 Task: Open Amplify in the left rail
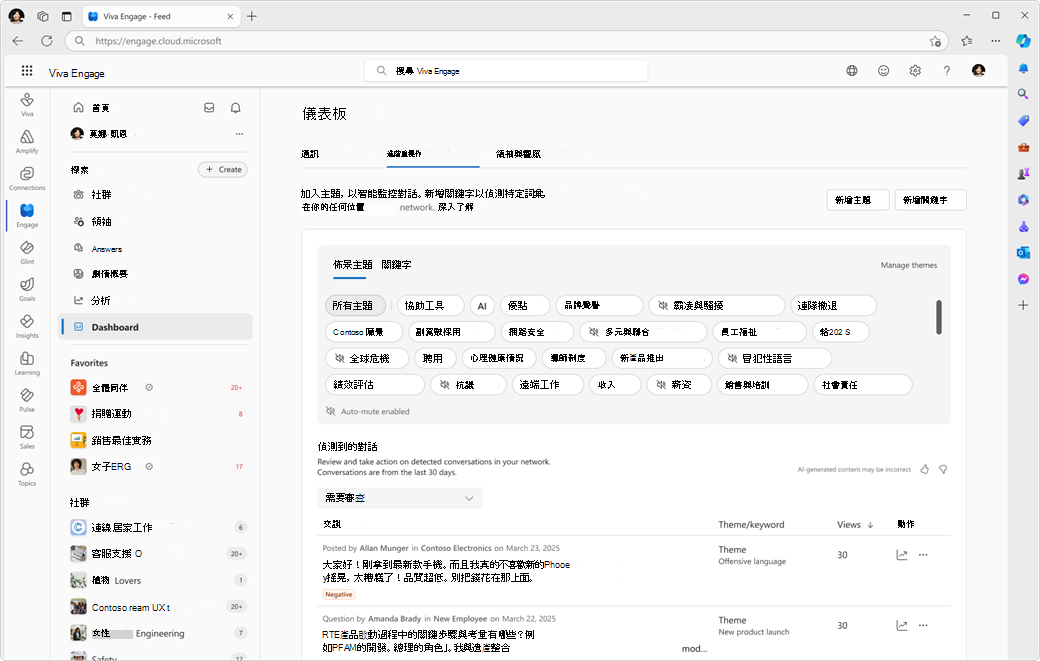point(27,141)
